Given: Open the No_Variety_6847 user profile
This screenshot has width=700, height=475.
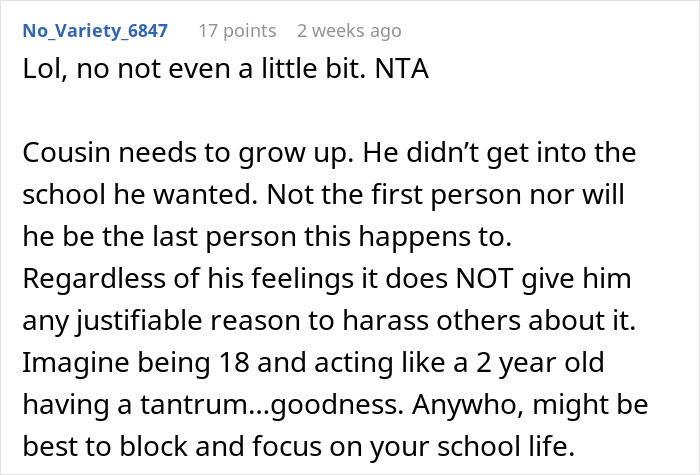Looking at the screenshot, I should [96, 31].
